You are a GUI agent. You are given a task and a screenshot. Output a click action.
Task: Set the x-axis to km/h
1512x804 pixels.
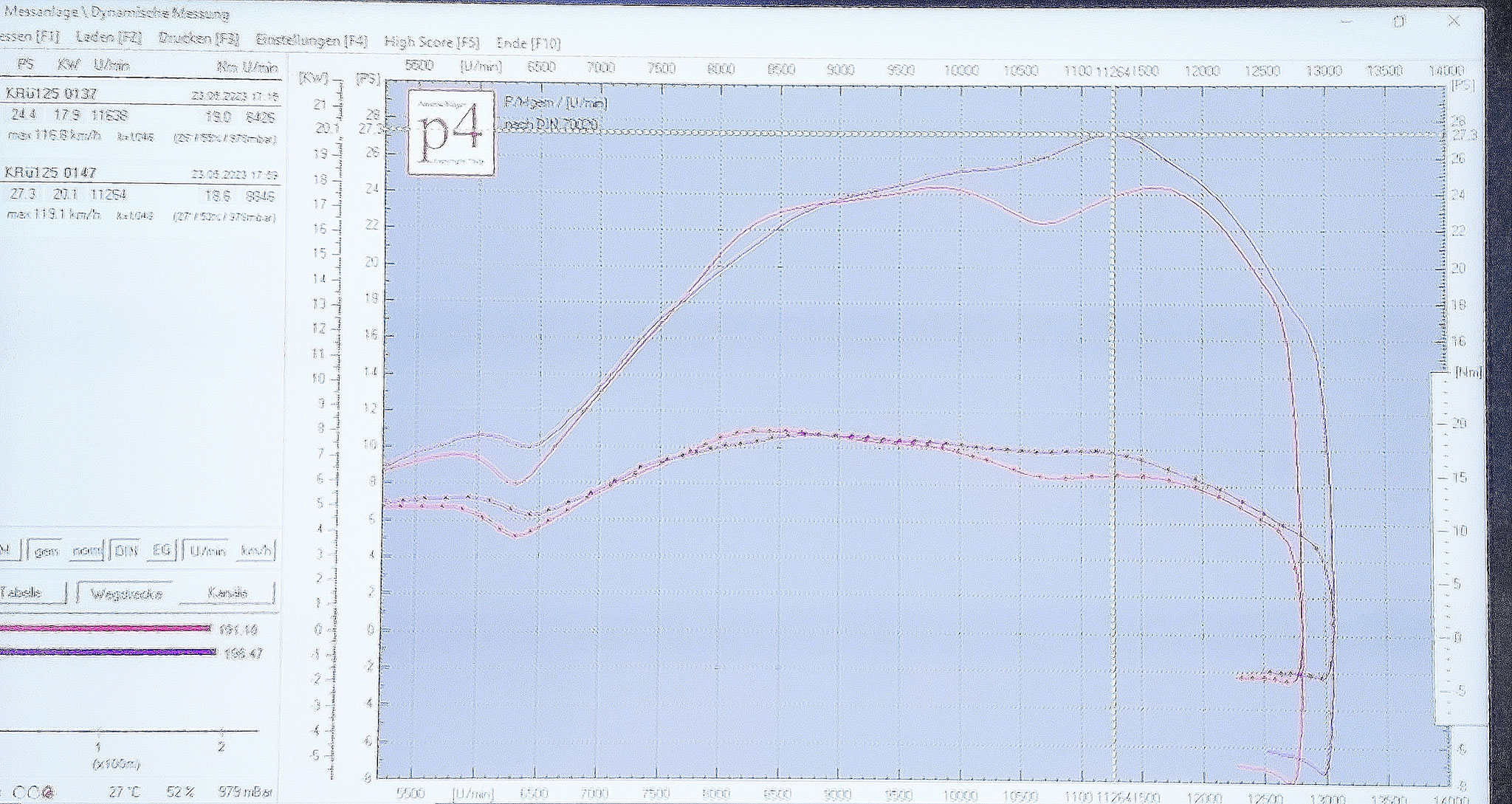pyautogui.click(x=255, y=551)
